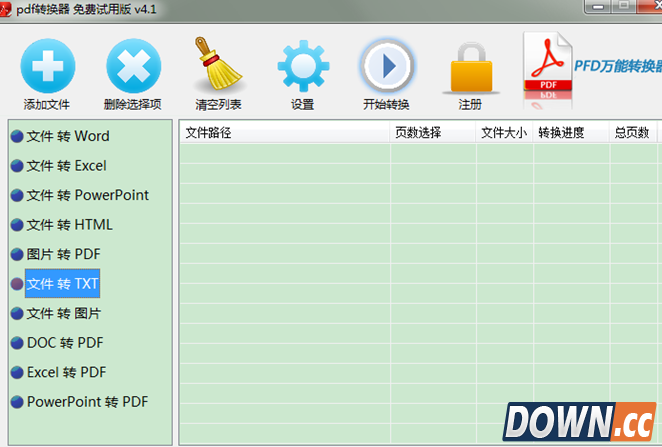Select the 文件 转 Word mode
Viewport: 662px width, 447px height.
pyautogui.click(x=68, y=136)
